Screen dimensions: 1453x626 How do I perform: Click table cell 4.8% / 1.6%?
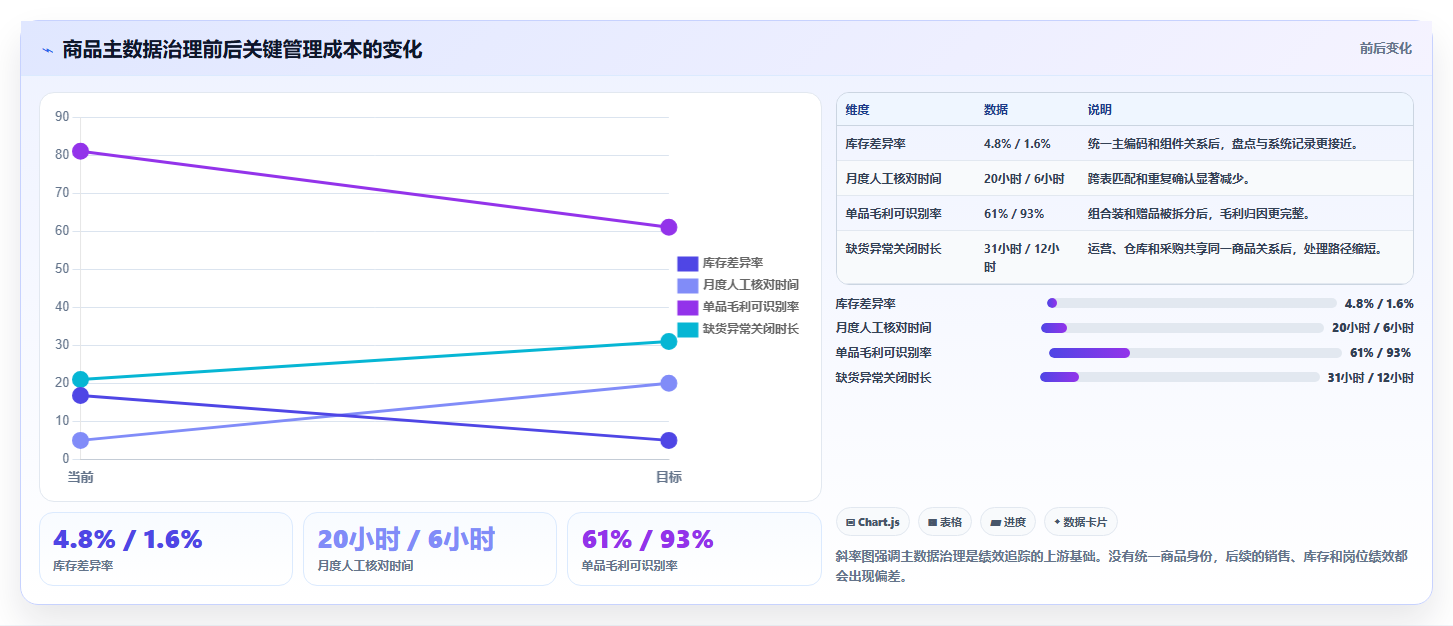coord(1017,144)
